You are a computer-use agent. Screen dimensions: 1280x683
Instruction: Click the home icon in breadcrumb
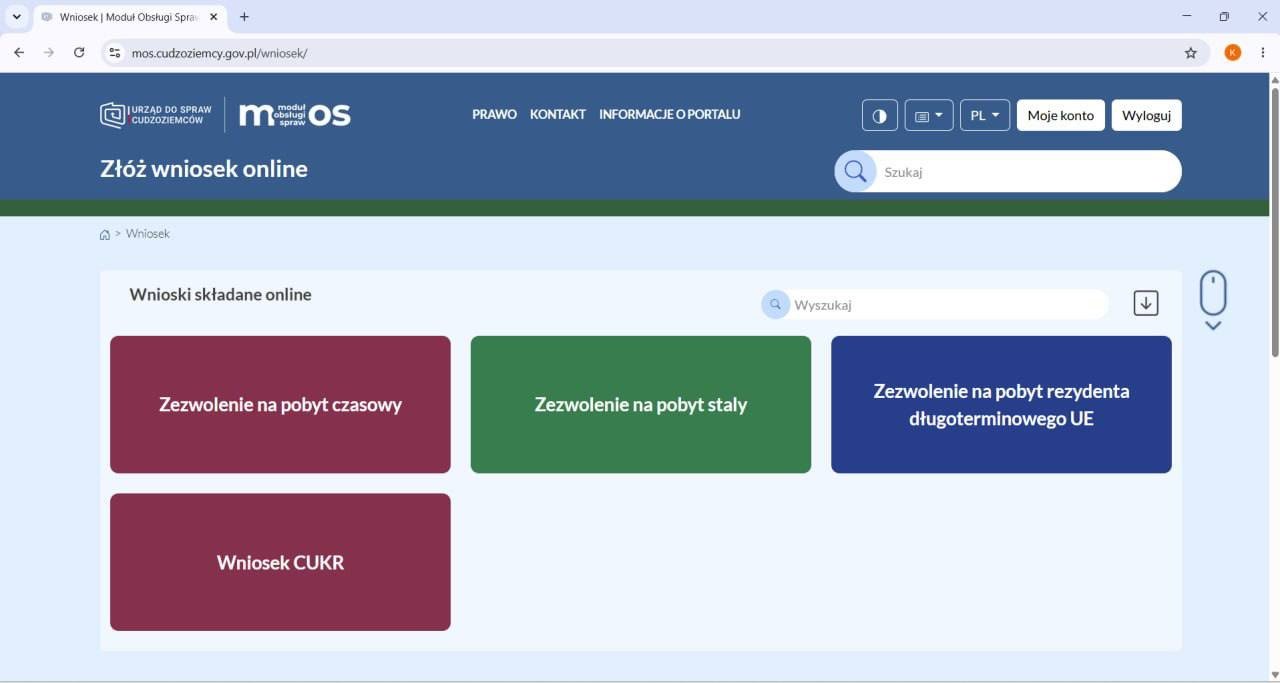point(105,234)
